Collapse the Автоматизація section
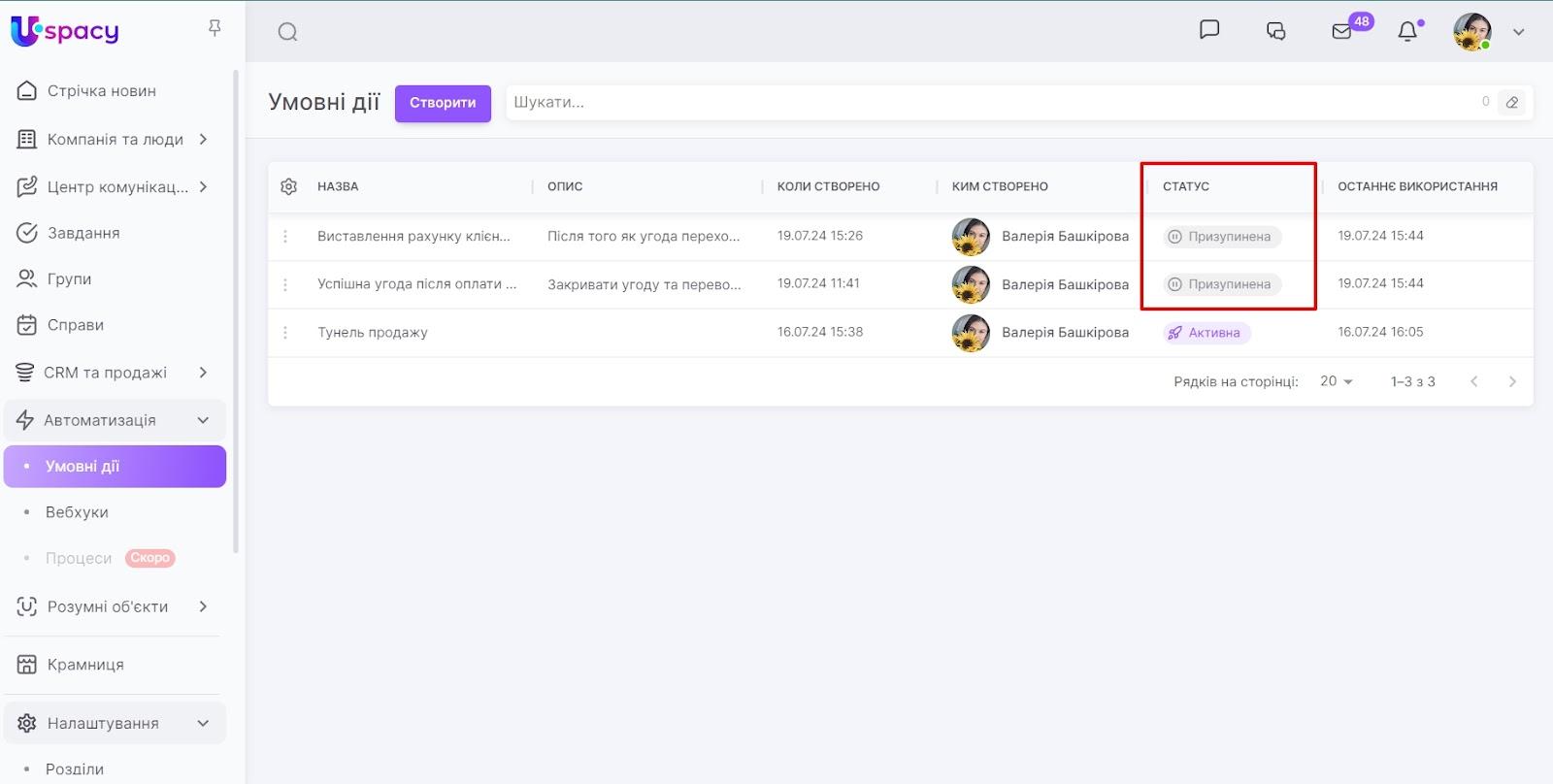The height and width of the screenshot is (784, 1553). [203, 420]
